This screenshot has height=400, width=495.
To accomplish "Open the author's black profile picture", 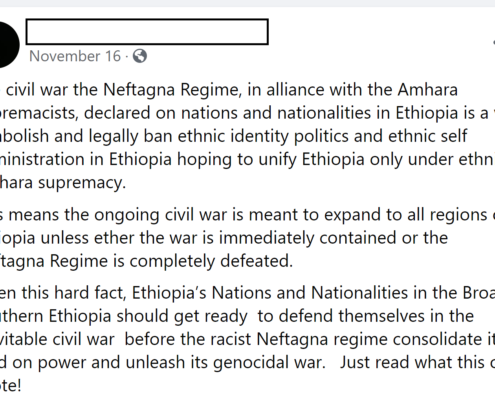I will click(x=7, y=44).
